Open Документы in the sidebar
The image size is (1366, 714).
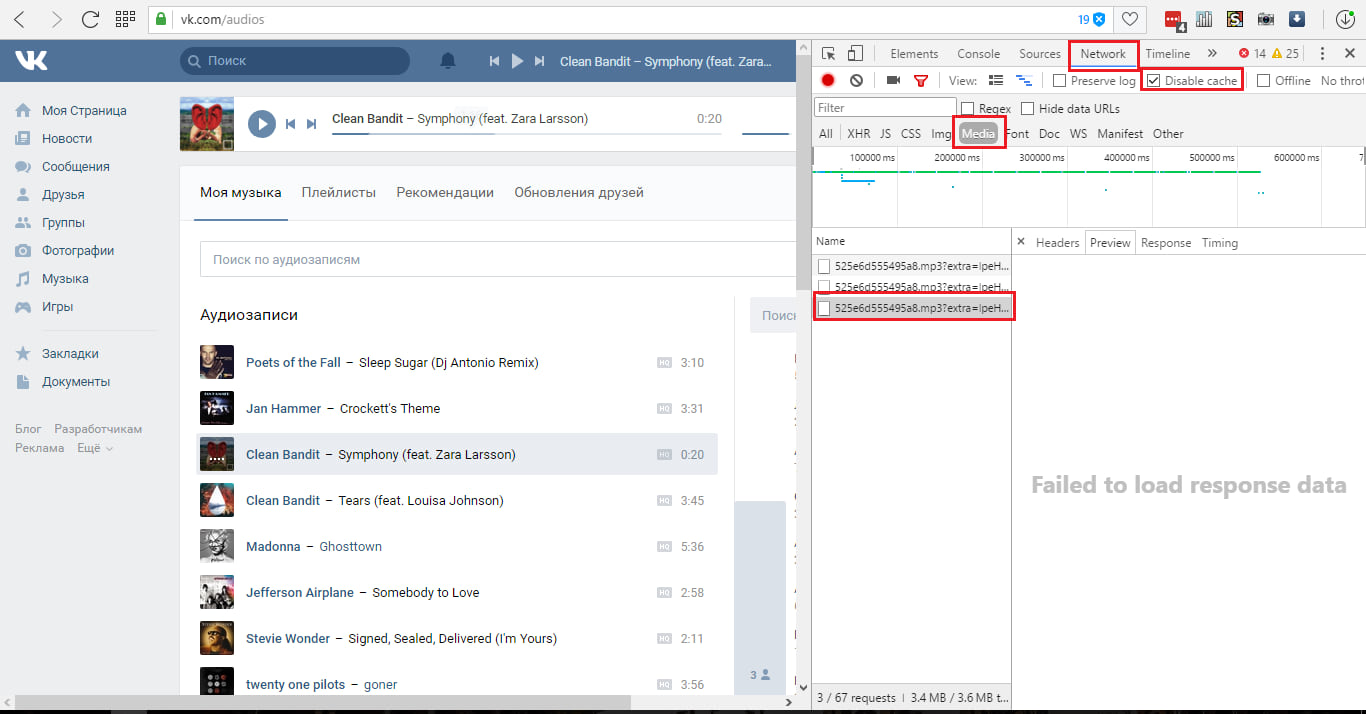pyautogui.click(x=76, y=382)
